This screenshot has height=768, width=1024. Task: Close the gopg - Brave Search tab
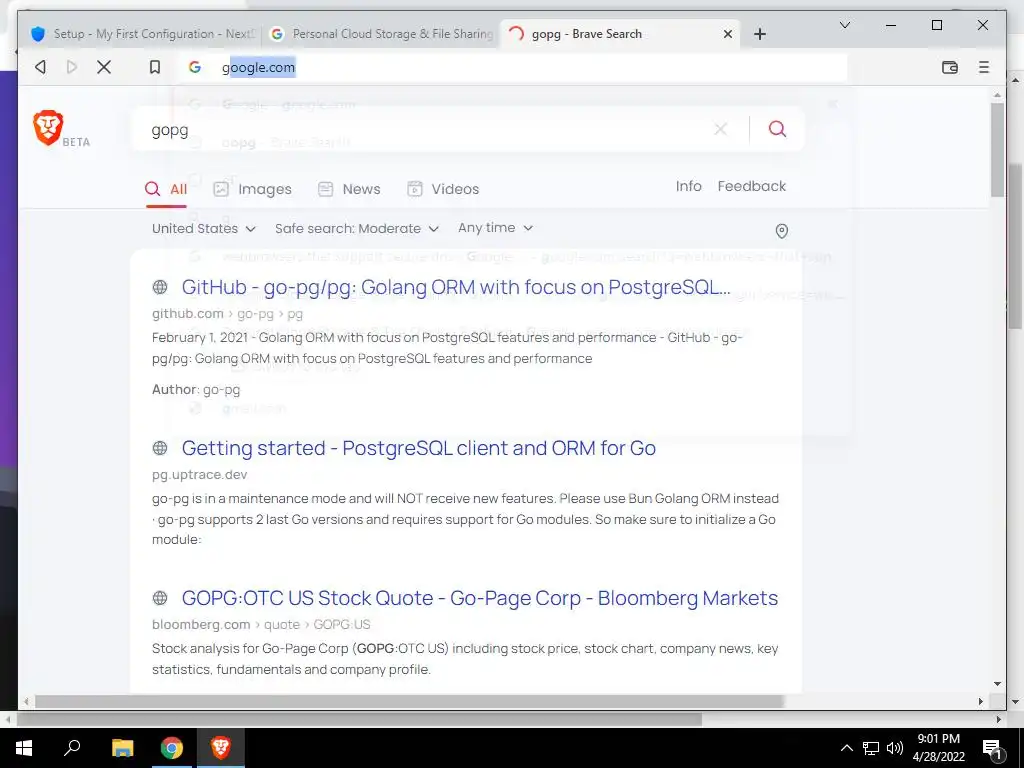(x=728, y=34)
